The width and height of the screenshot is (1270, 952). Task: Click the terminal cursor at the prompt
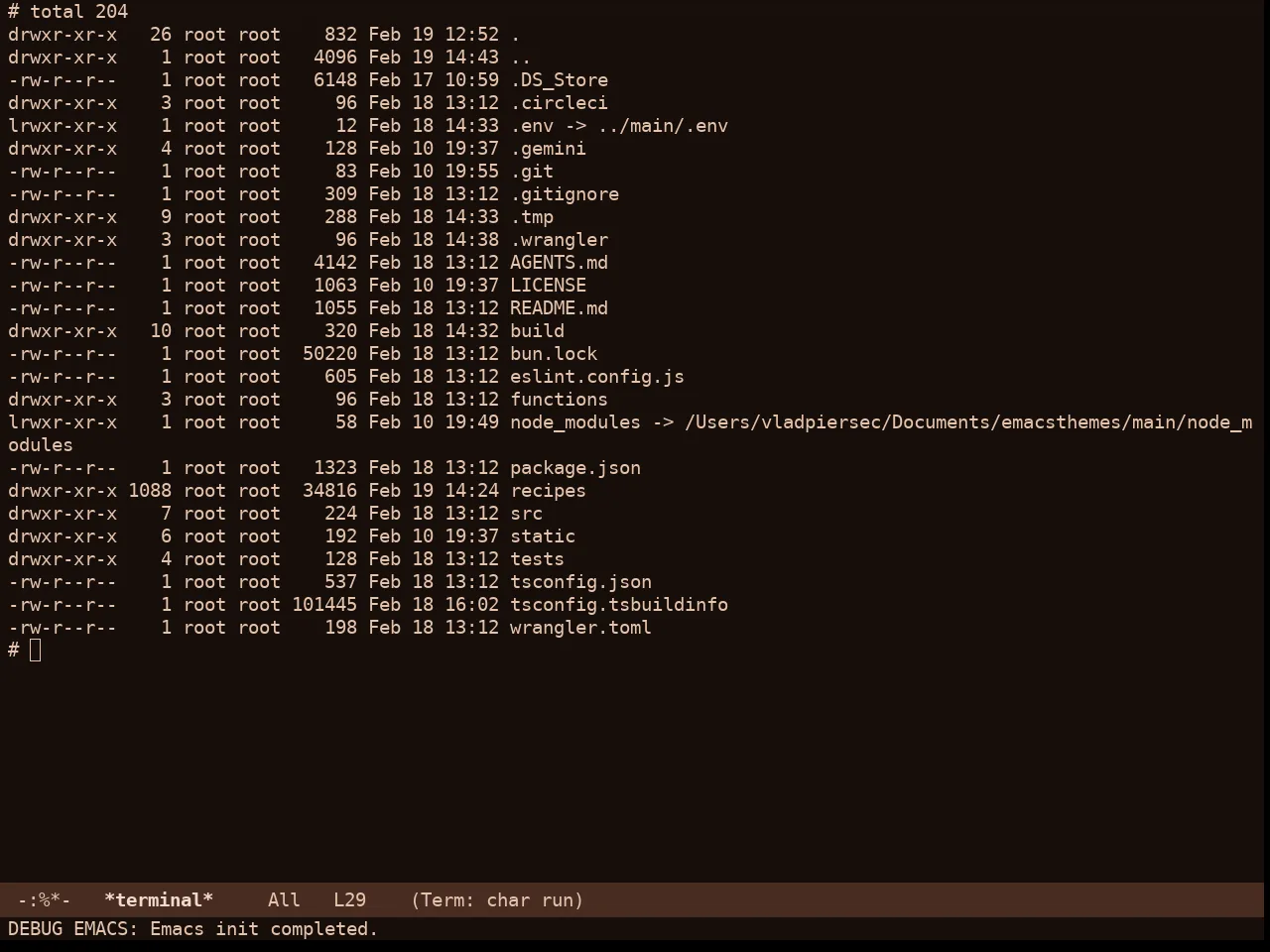pyautogui.click(x=36, y=651)
